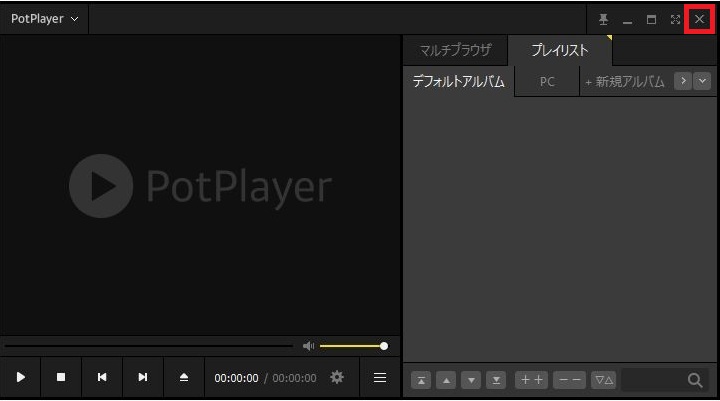Viewport: 720px width, 401px height.
Task: Click the playlist search input field
Action: click(654, 380)
